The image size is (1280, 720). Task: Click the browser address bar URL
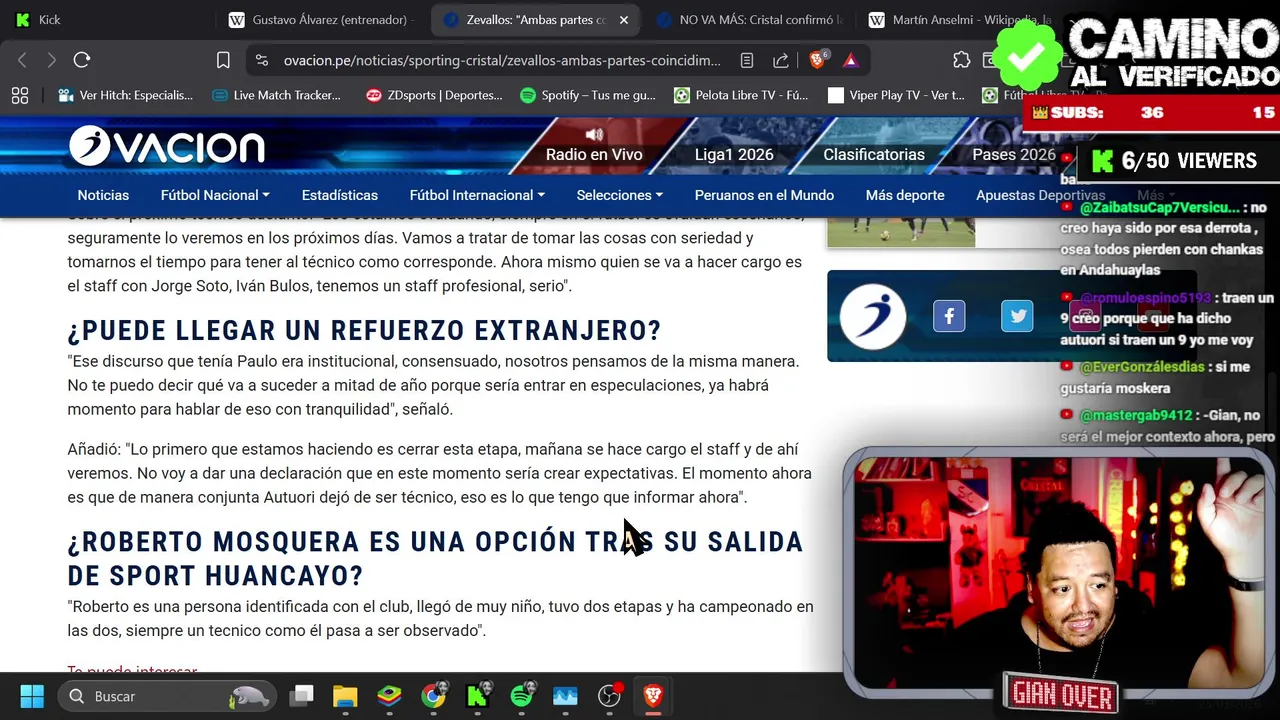pyautogui.click(x=502, y=60)
